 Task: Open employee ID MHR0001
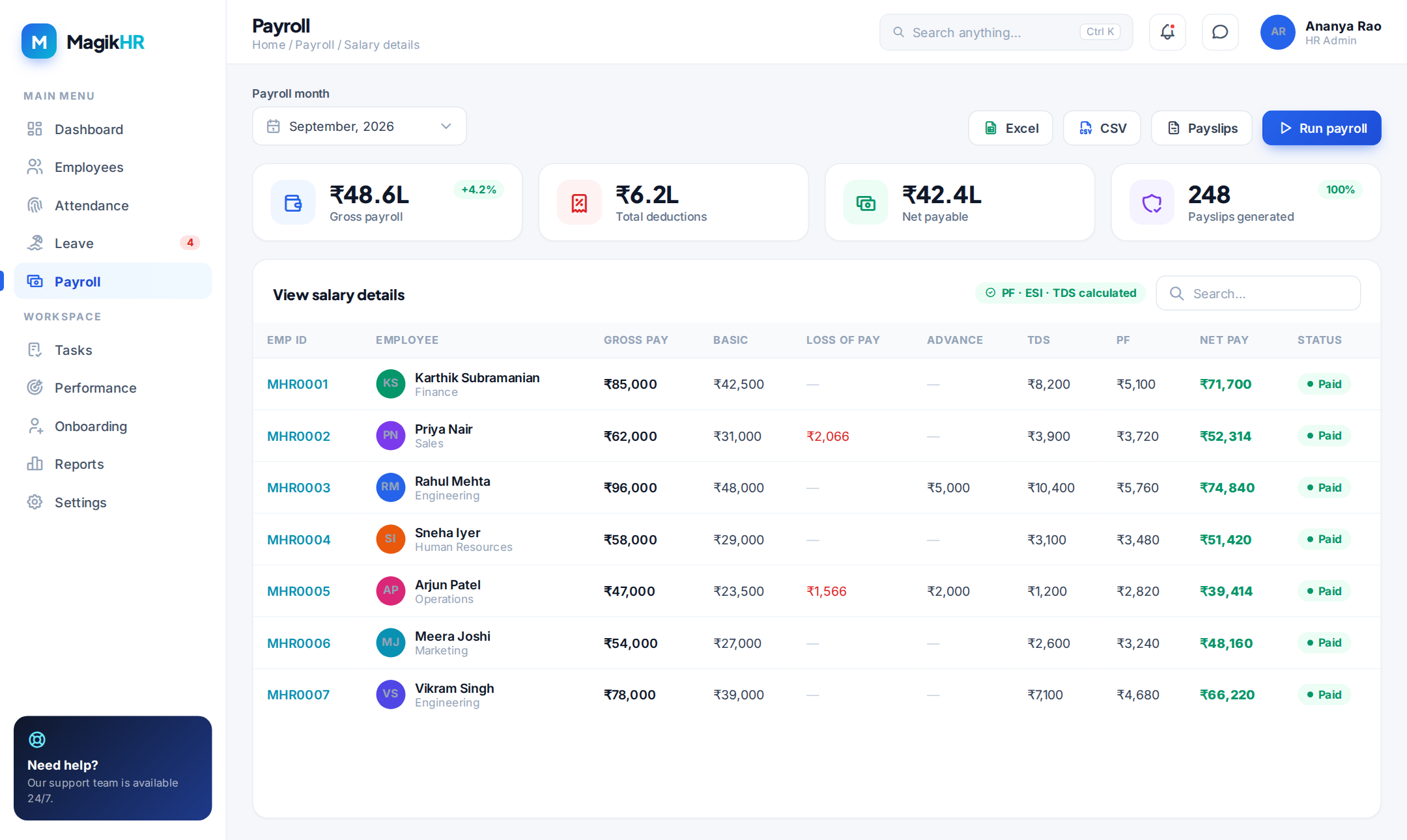[298, 384]
